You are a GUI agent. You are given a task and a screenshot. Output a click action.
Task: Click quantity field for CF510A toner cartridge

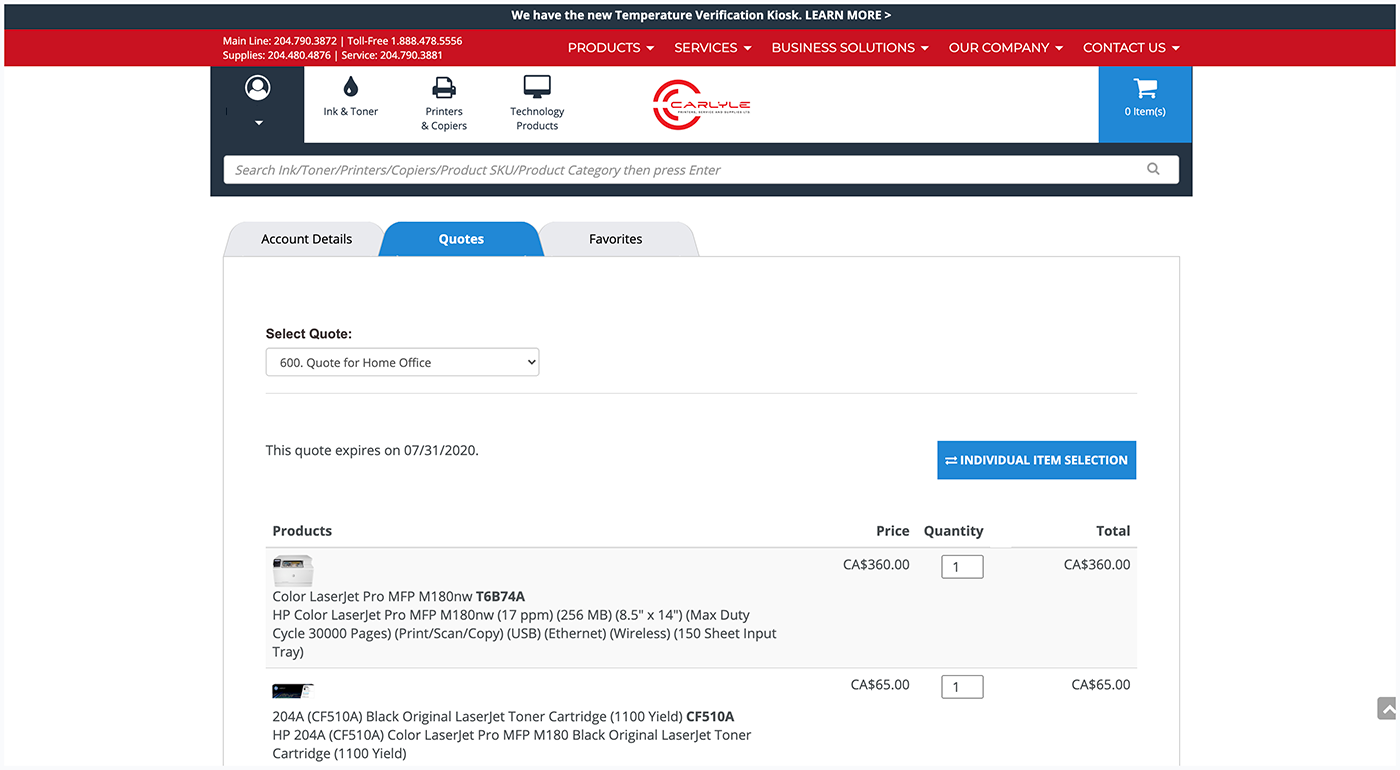tap(962, 687)
